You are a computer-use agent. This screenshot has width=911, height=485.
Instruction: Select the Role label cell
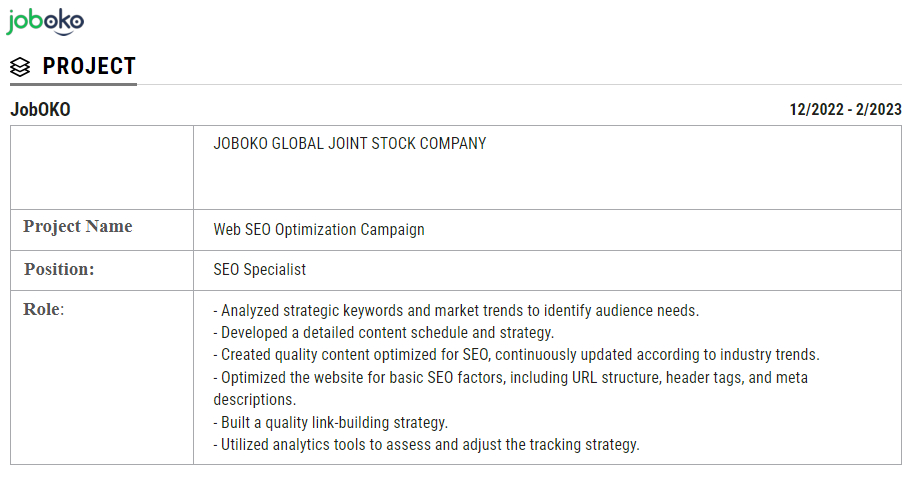coord(44,309)
